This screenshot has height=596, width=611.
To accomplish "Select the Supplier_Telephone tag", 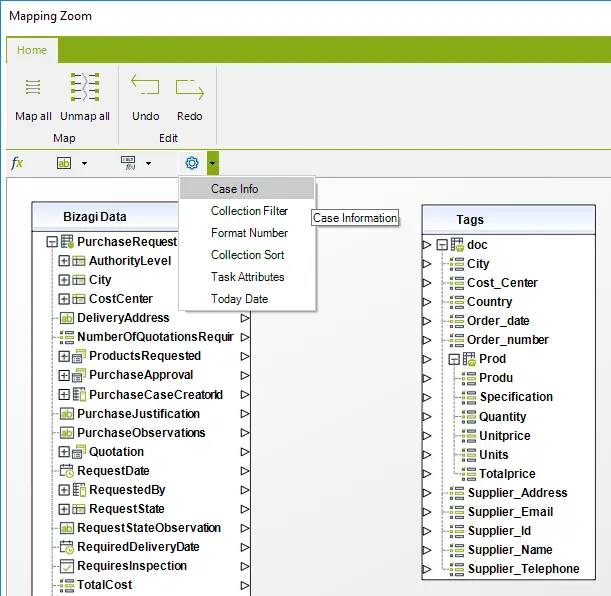I will tap(523, 569).
